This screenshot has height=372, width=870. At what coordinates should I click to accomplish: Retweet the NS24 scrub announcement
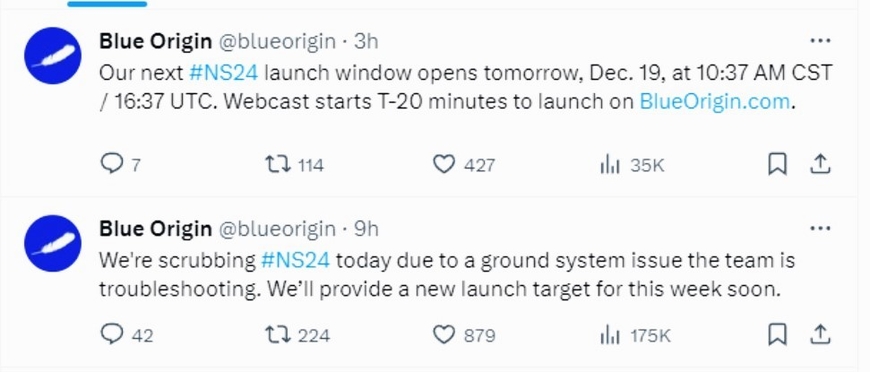pos(297,335)
